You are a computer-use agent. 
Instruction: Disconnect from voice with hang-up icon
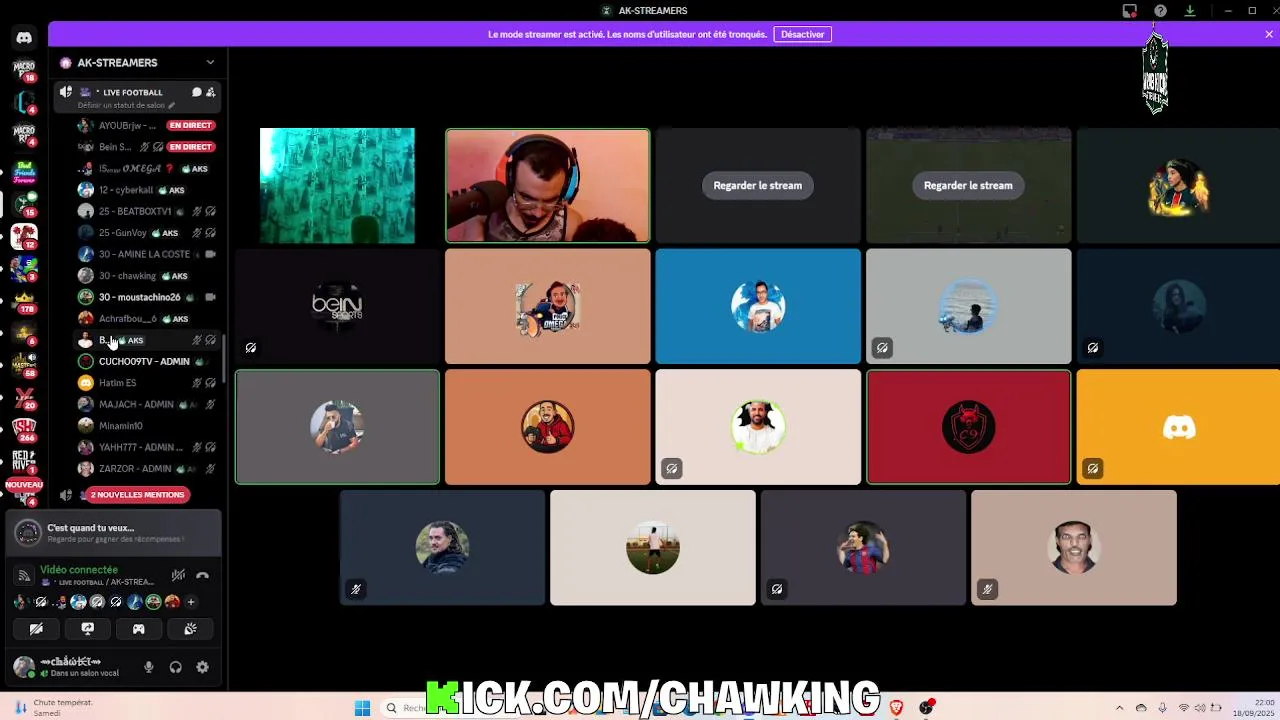tap(202, 575)
